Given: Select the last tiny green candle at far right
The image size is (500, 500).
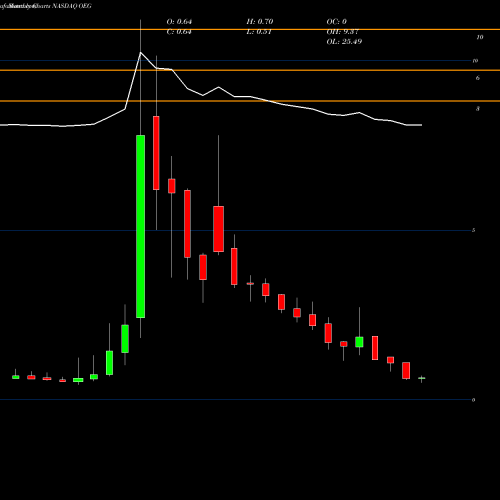Looking at the screenshot, I should point(422,378).
